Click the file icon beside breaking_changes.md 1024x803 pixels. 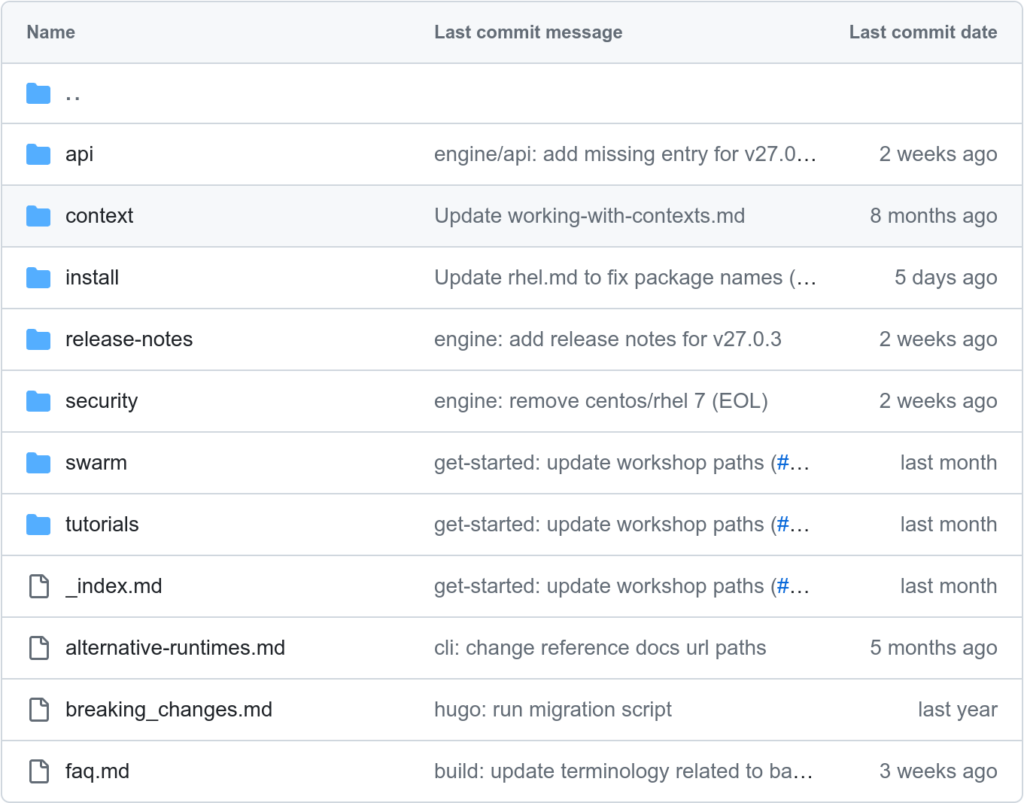(38, 709)
